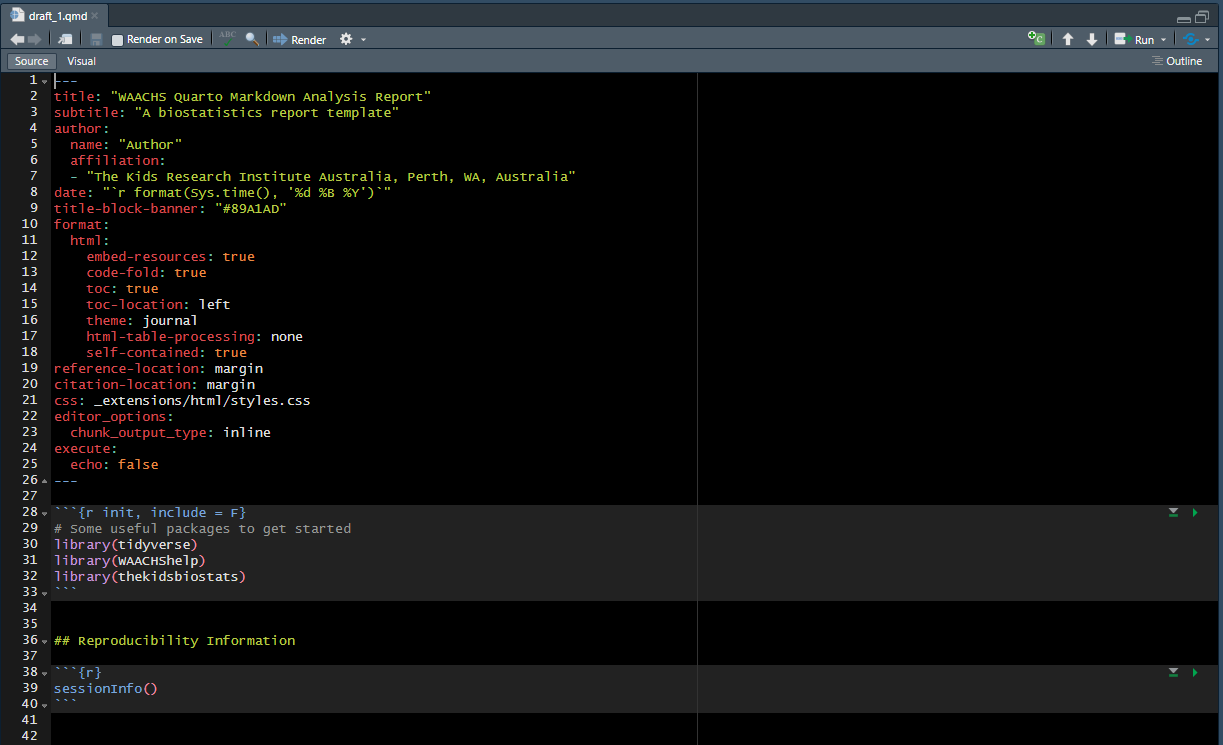The image size is (1223, 745).
Task: Collapse fold arrow at line 33
Action: [45, 593]
